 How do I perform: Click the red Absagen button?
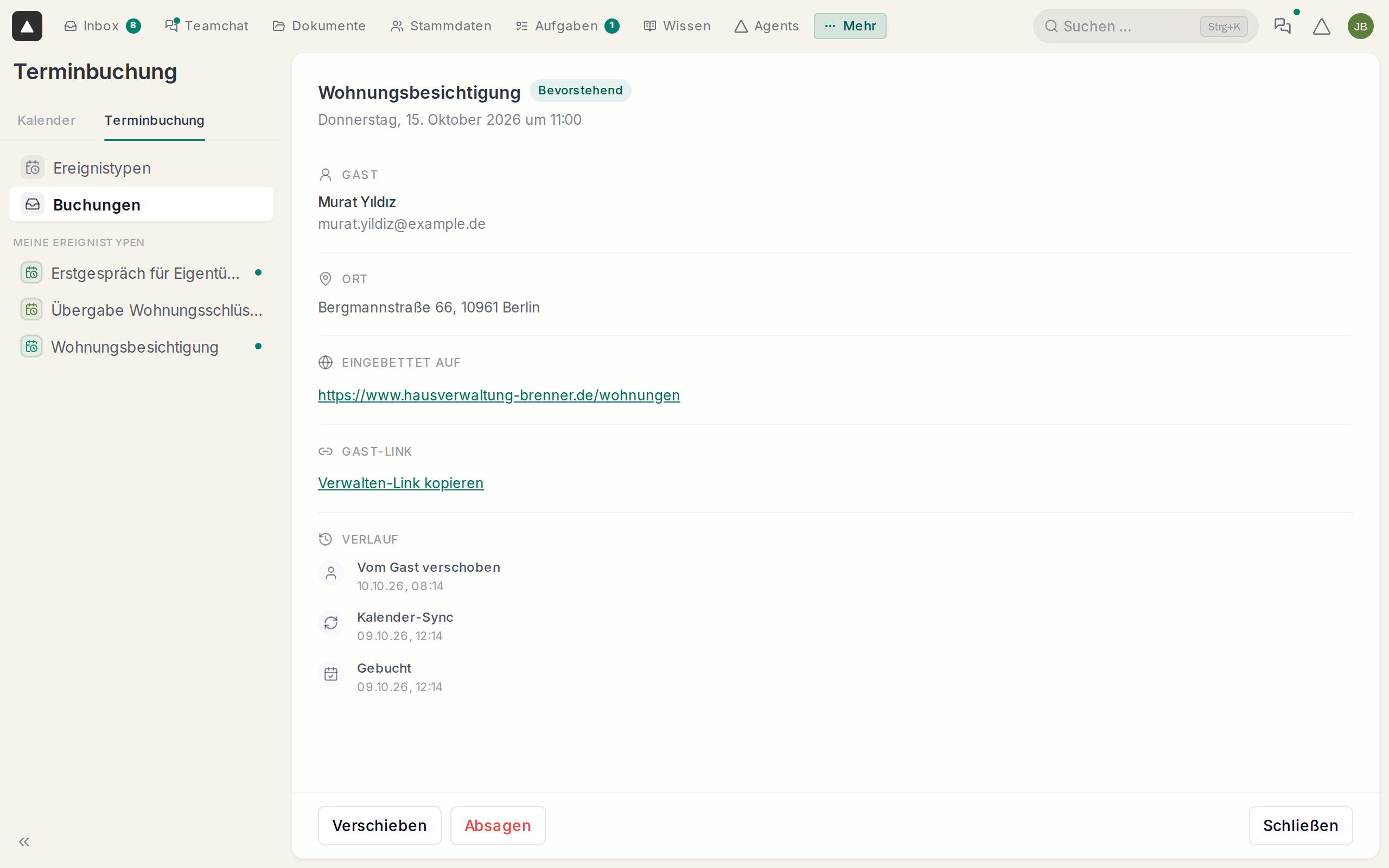(x=498, y=826)
